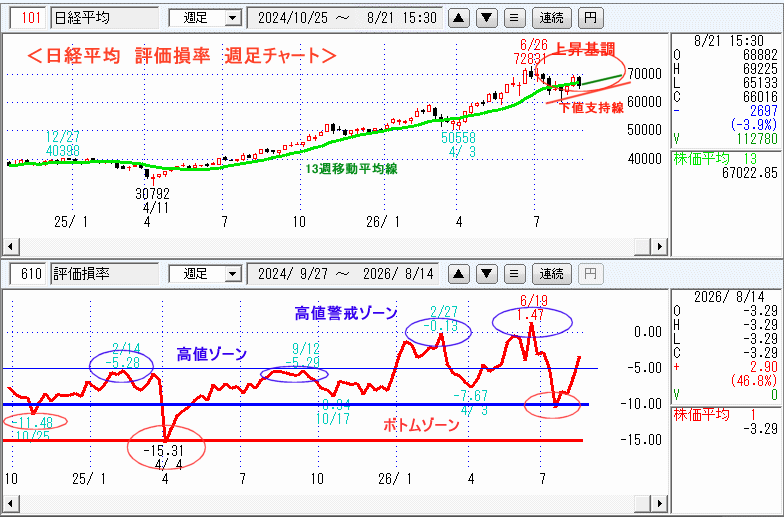The height and width of the screenshot is (517, 784).
Task: Open the list menu icon in Nikkei chart toolbar
Action: pos(514,18)
